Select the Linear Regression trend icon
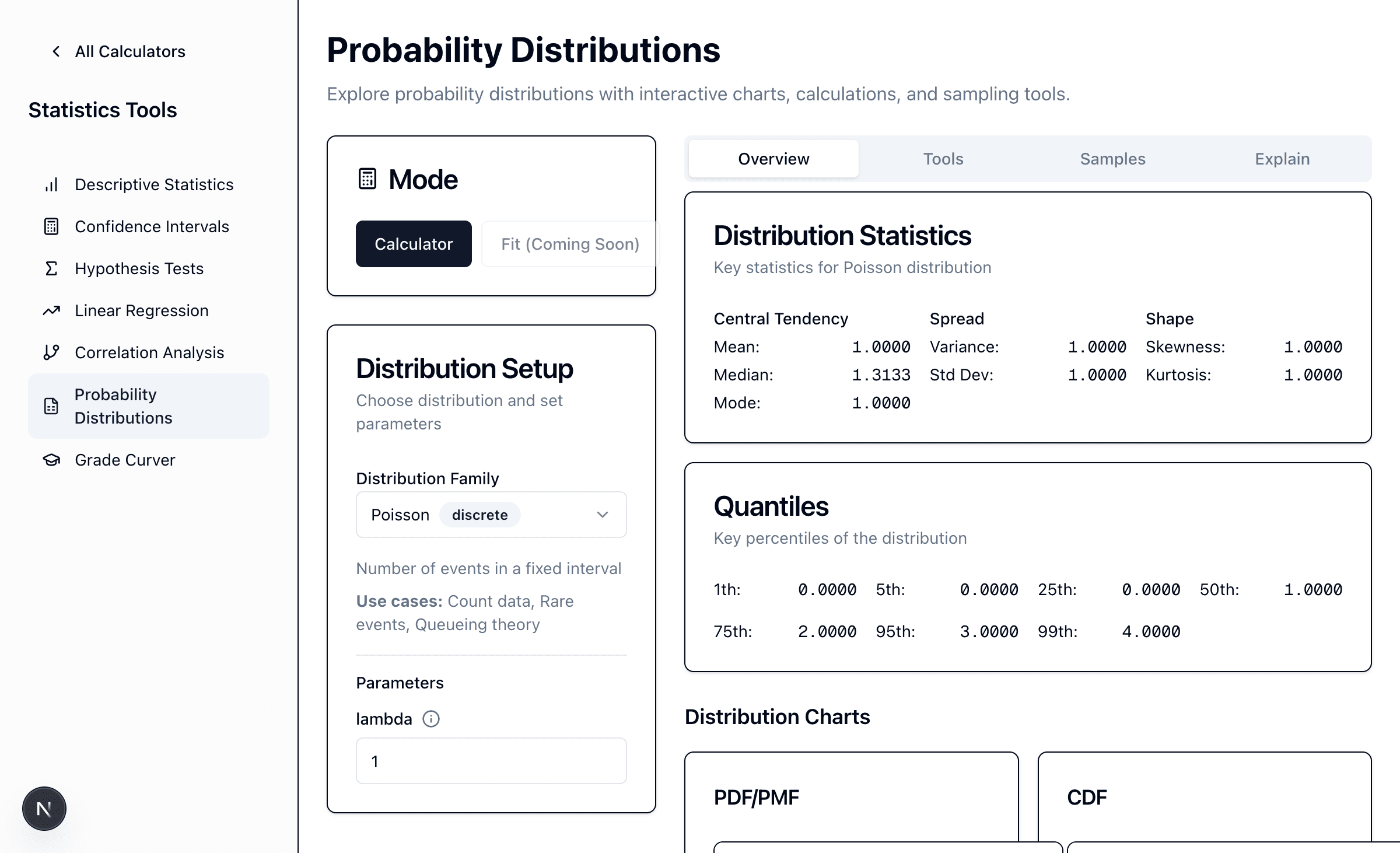Image resolution: width=1400 pixels, height=853 pixels. pos(51,310)
